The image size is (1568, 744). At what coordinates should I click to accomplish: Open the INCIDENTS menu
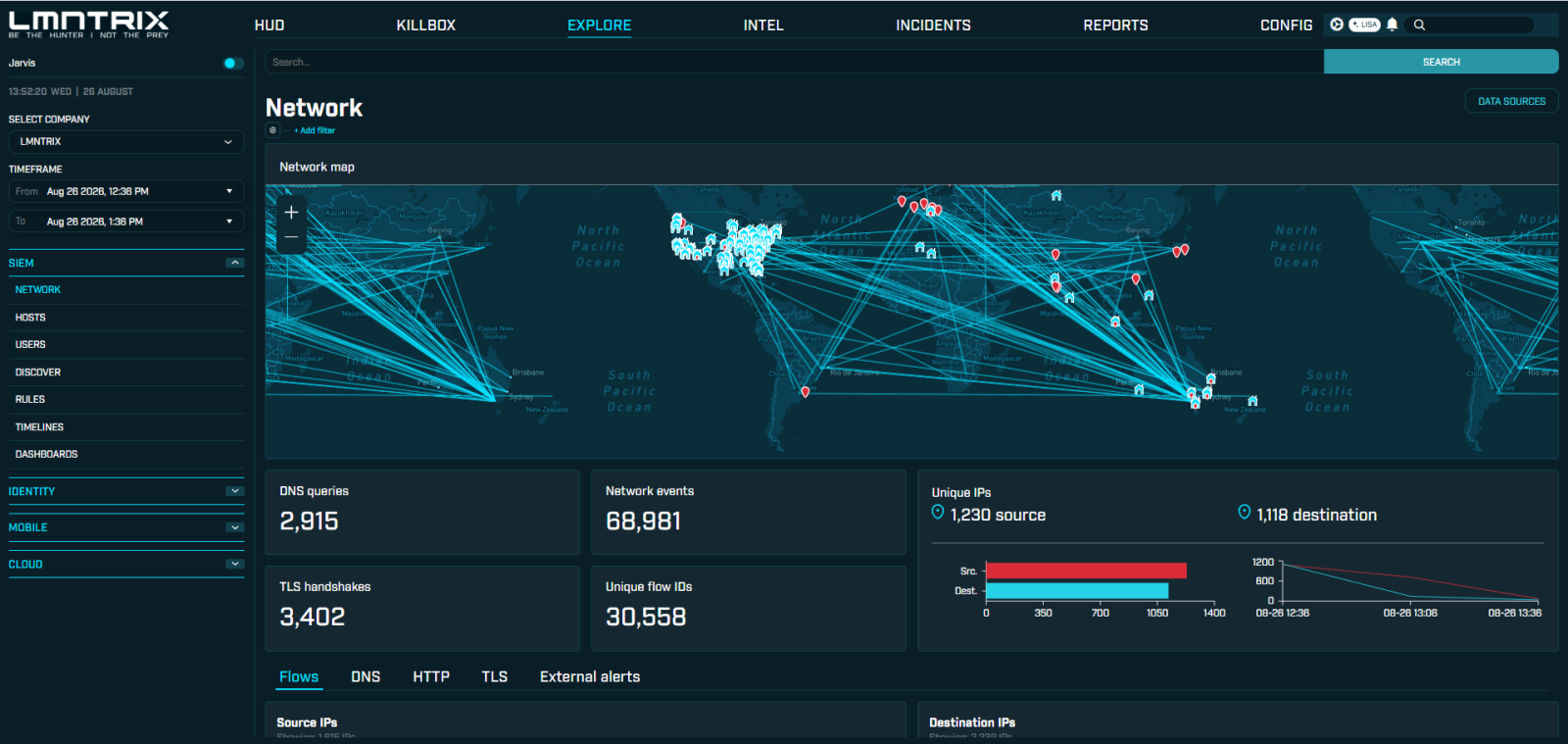(933, 25)
